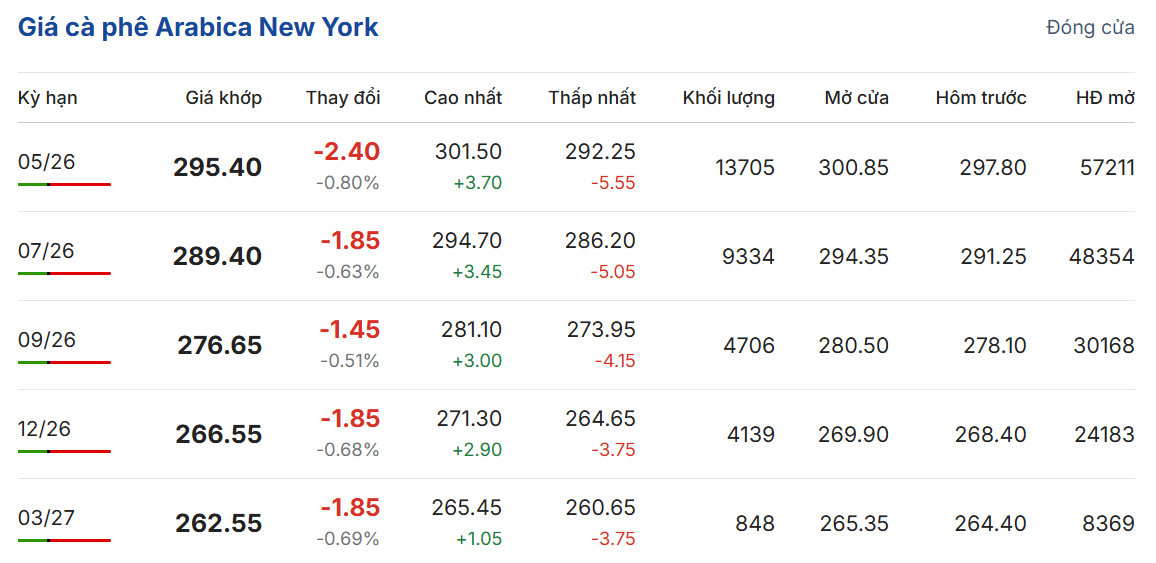Click the -2.40 change value
Image resolution: width=1156 pixels, height=563 pixels.
coord(347,152)
